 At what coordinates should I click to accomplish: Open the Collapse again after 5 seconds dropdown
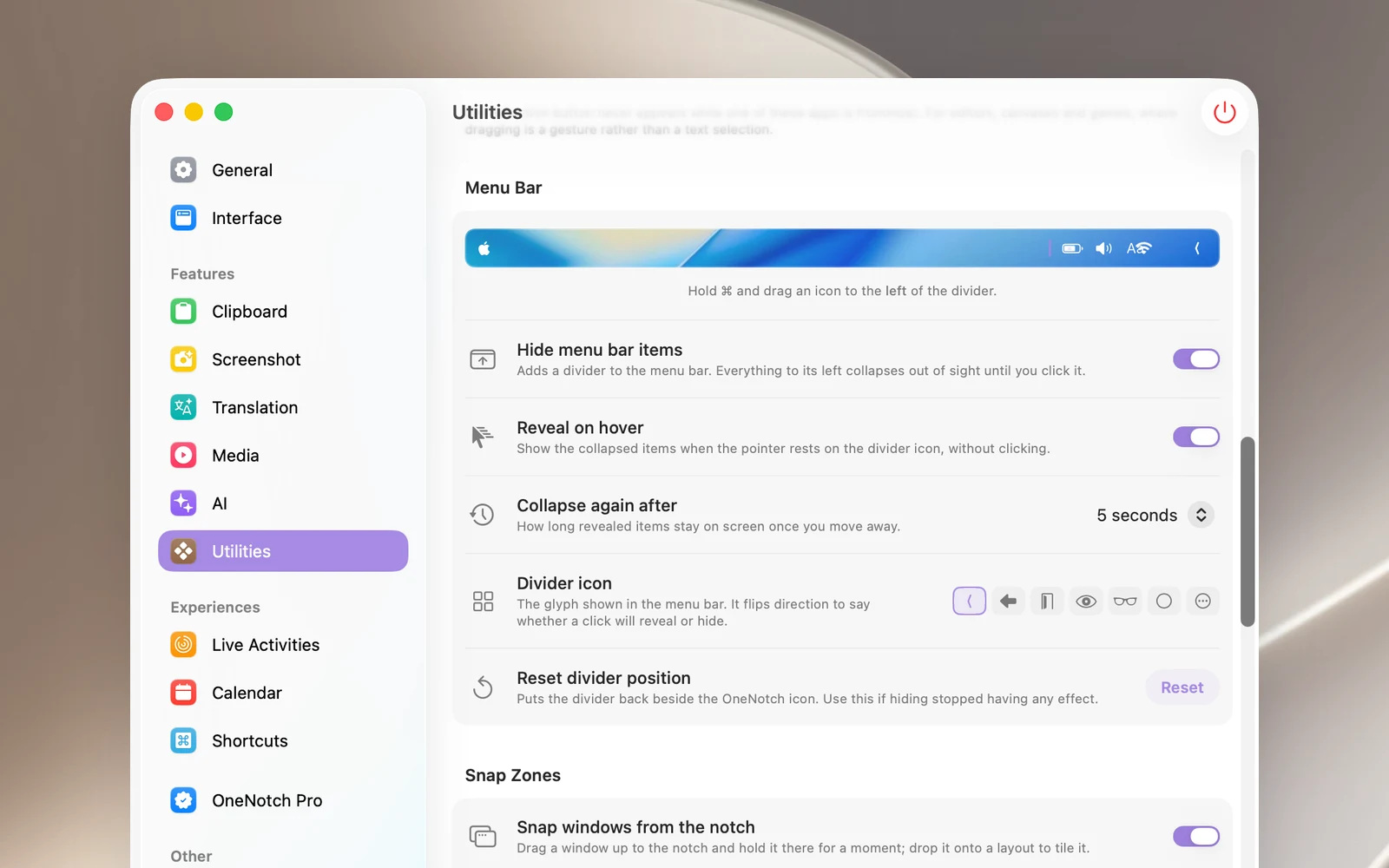coord(1155,515)
